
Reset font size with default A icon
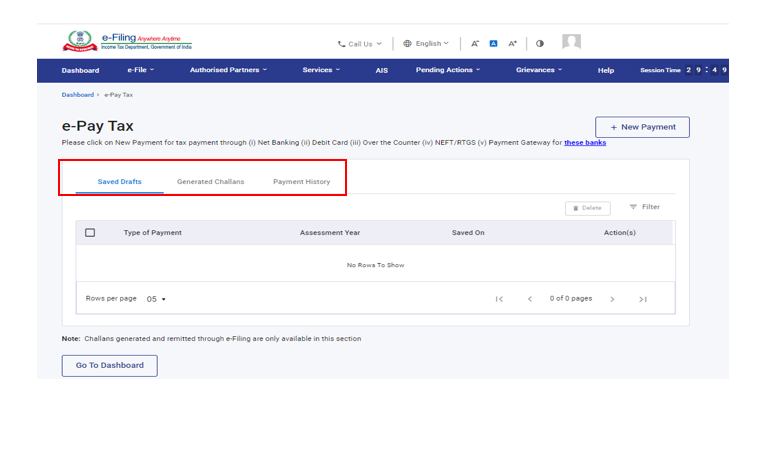[x=494, y=44]
